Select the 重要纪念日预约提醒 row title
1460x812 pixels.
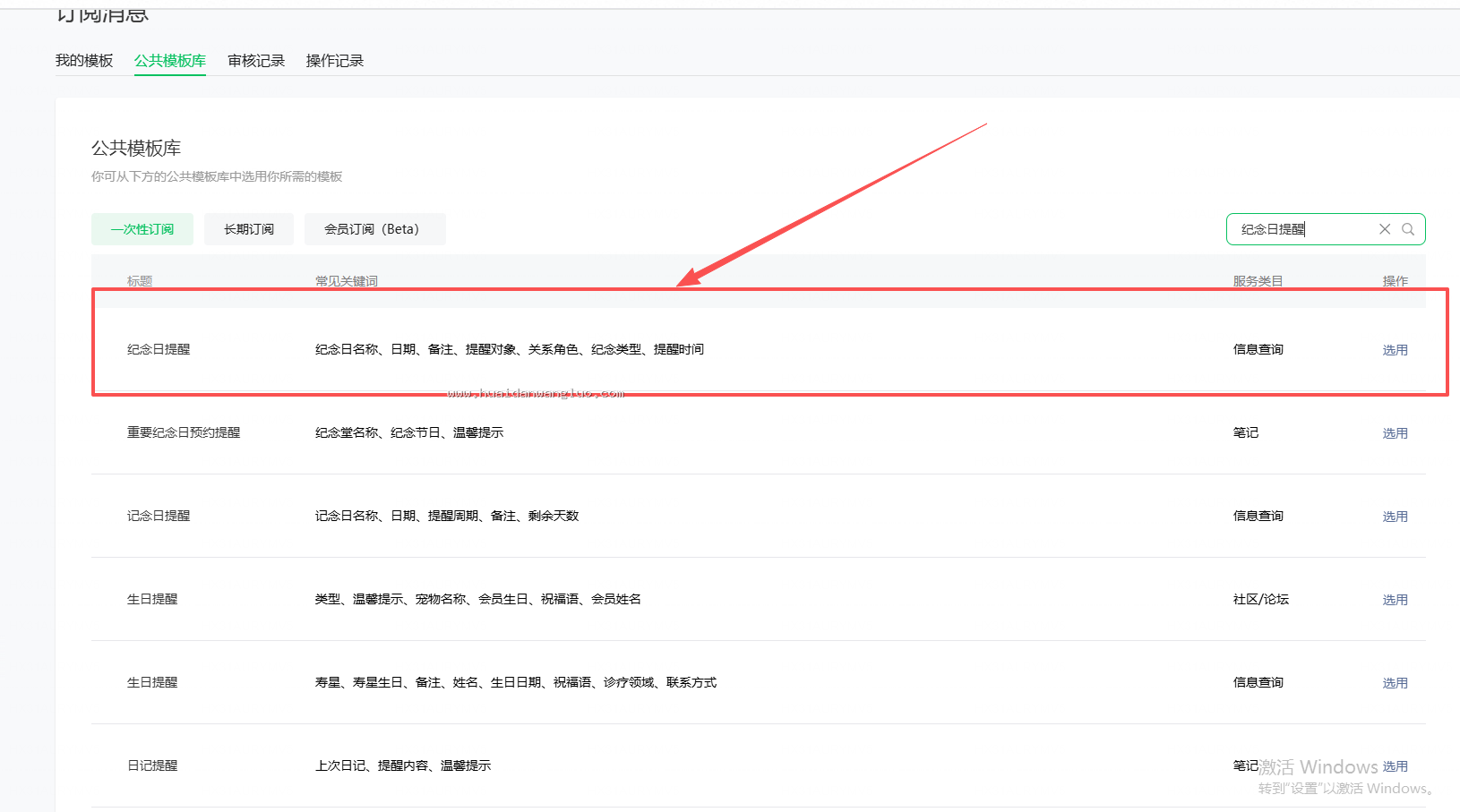(184, 432)
